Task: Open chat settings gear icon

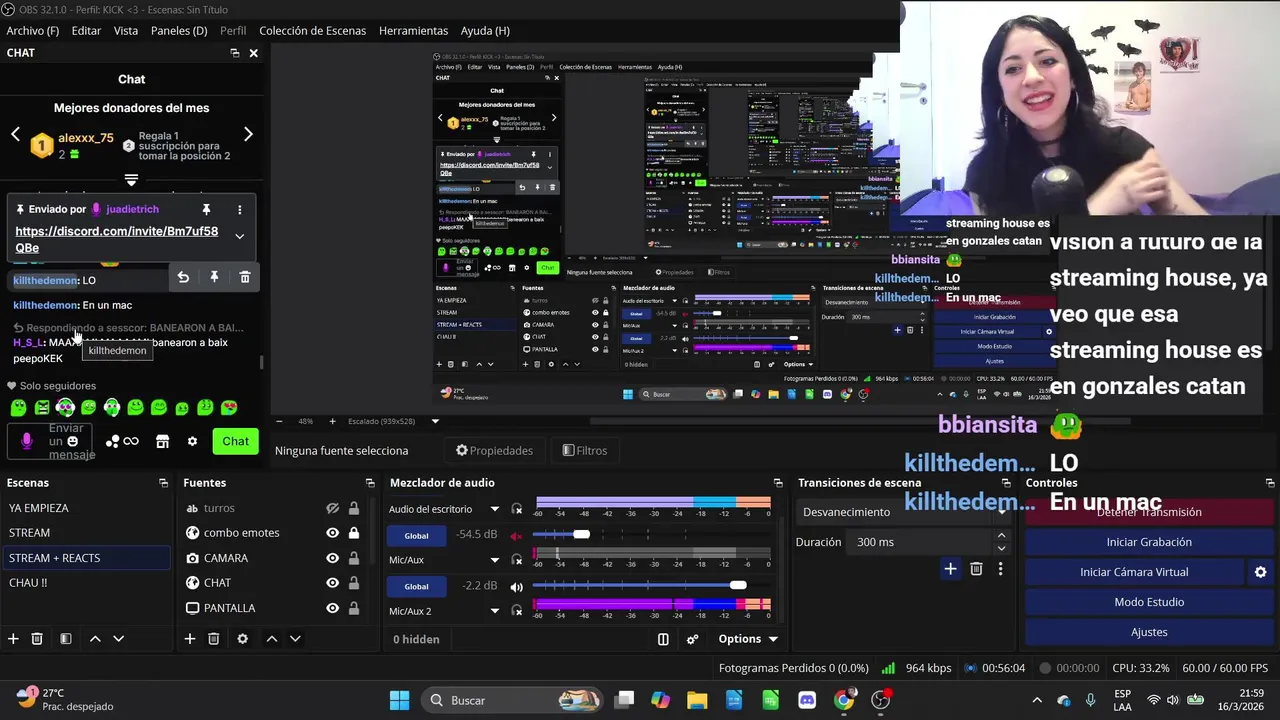Action: click(x=192, y=441)
